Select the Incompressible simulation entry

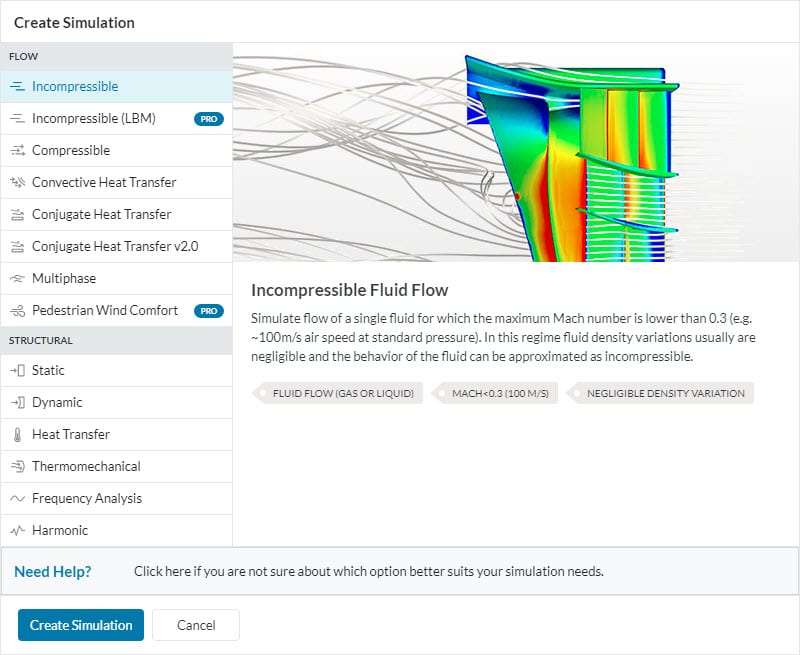80,86
